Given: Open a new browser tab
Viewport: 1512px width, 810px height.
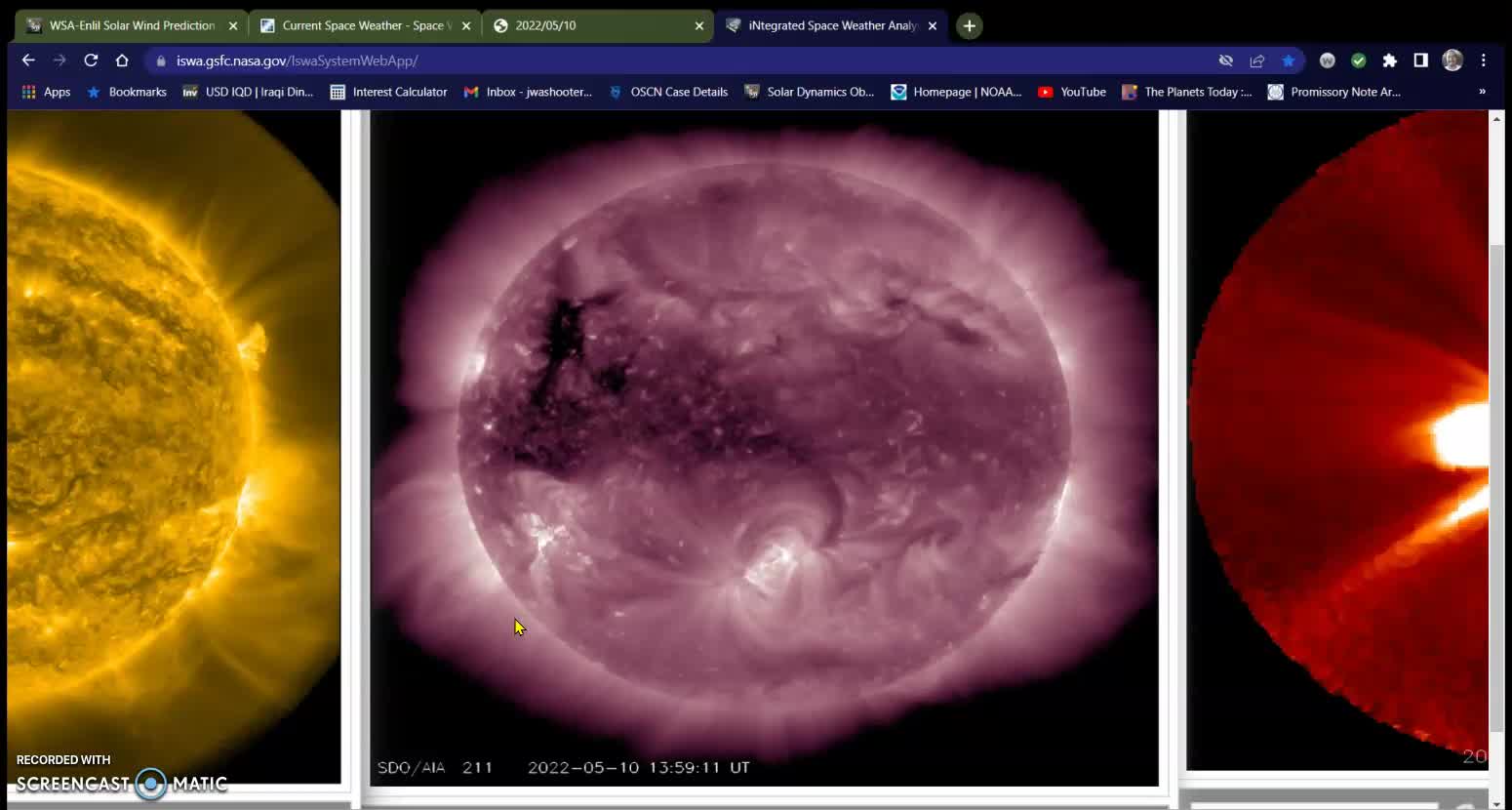Looking at the screenshot, I should (969, 26).
